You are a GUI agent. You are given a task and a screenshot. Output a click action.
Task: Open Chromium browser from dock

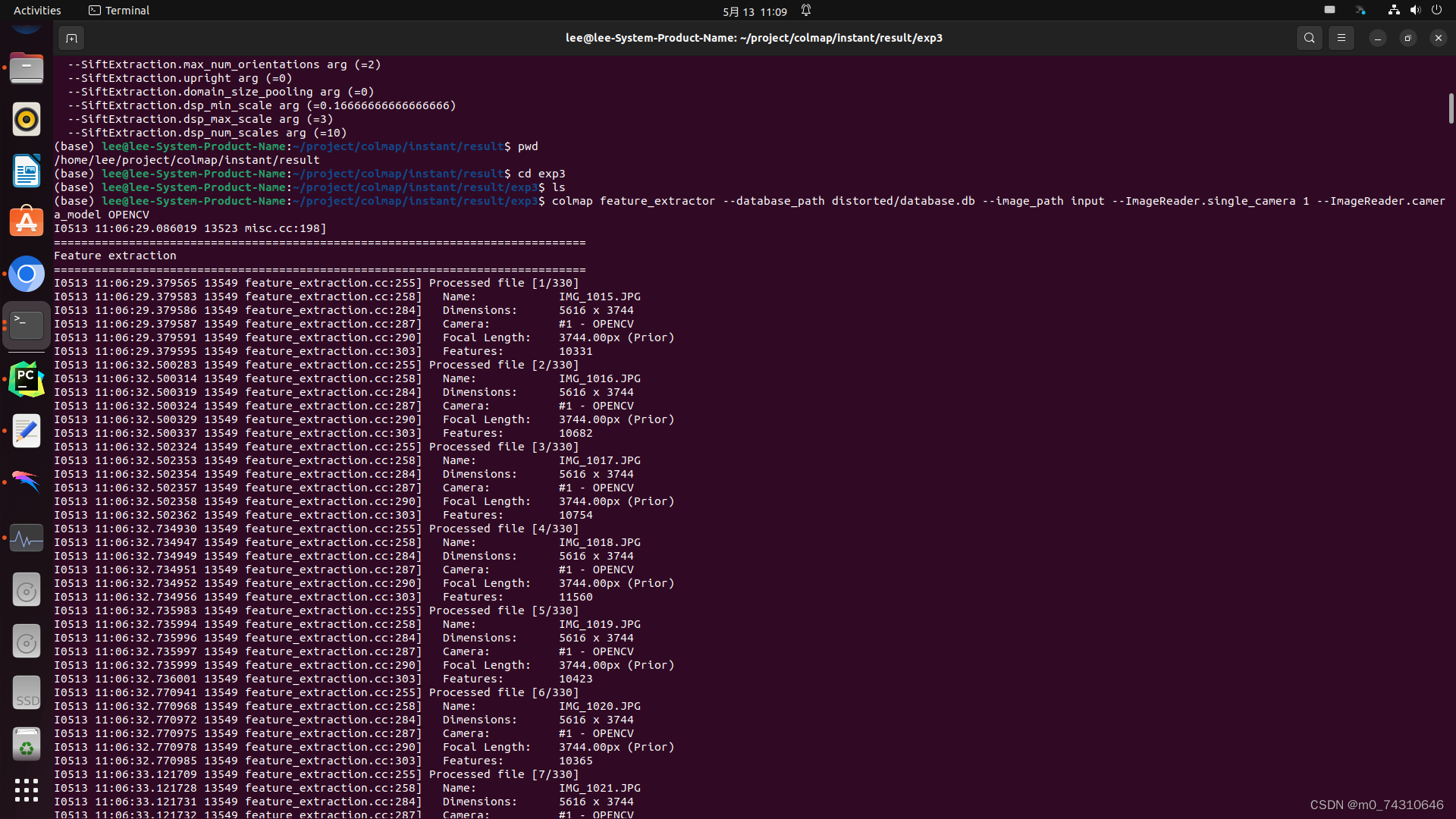pos(27,274)
